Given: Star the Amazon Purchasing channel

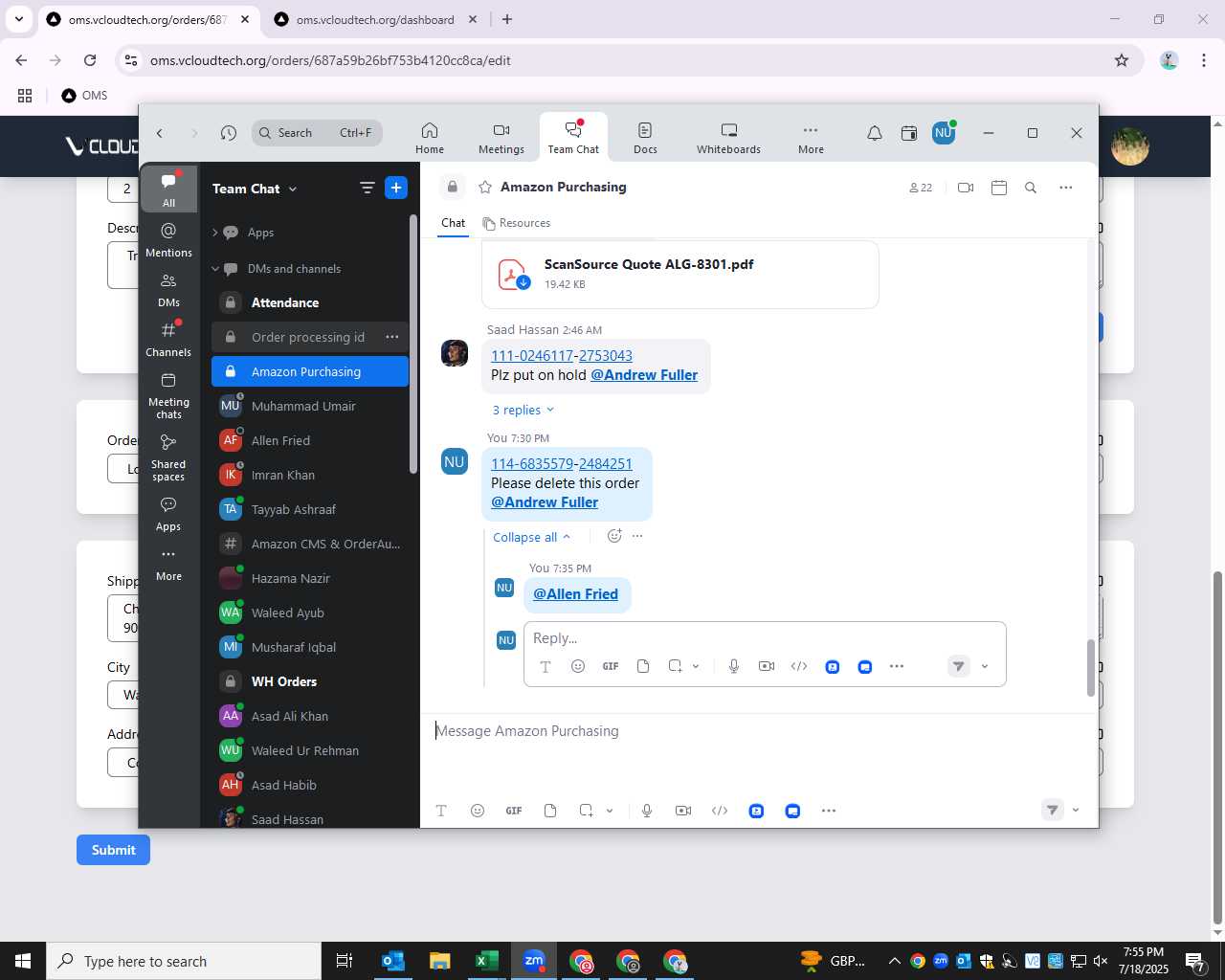Looking at the screenshot, I should pyautogui.click(x=485, y=187).
